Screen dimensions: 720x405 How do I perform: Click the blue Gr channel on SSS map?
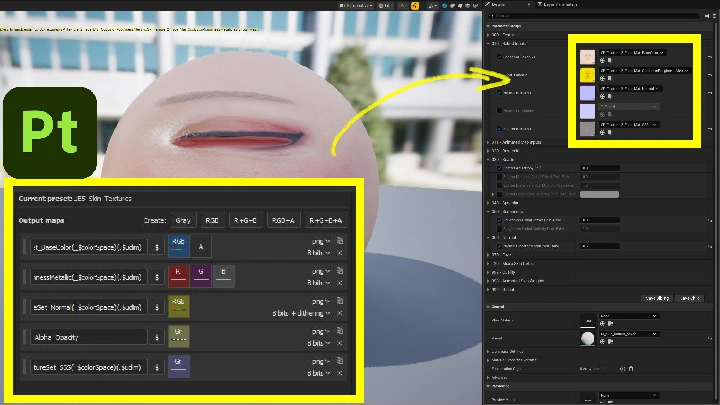pos(179,366)
